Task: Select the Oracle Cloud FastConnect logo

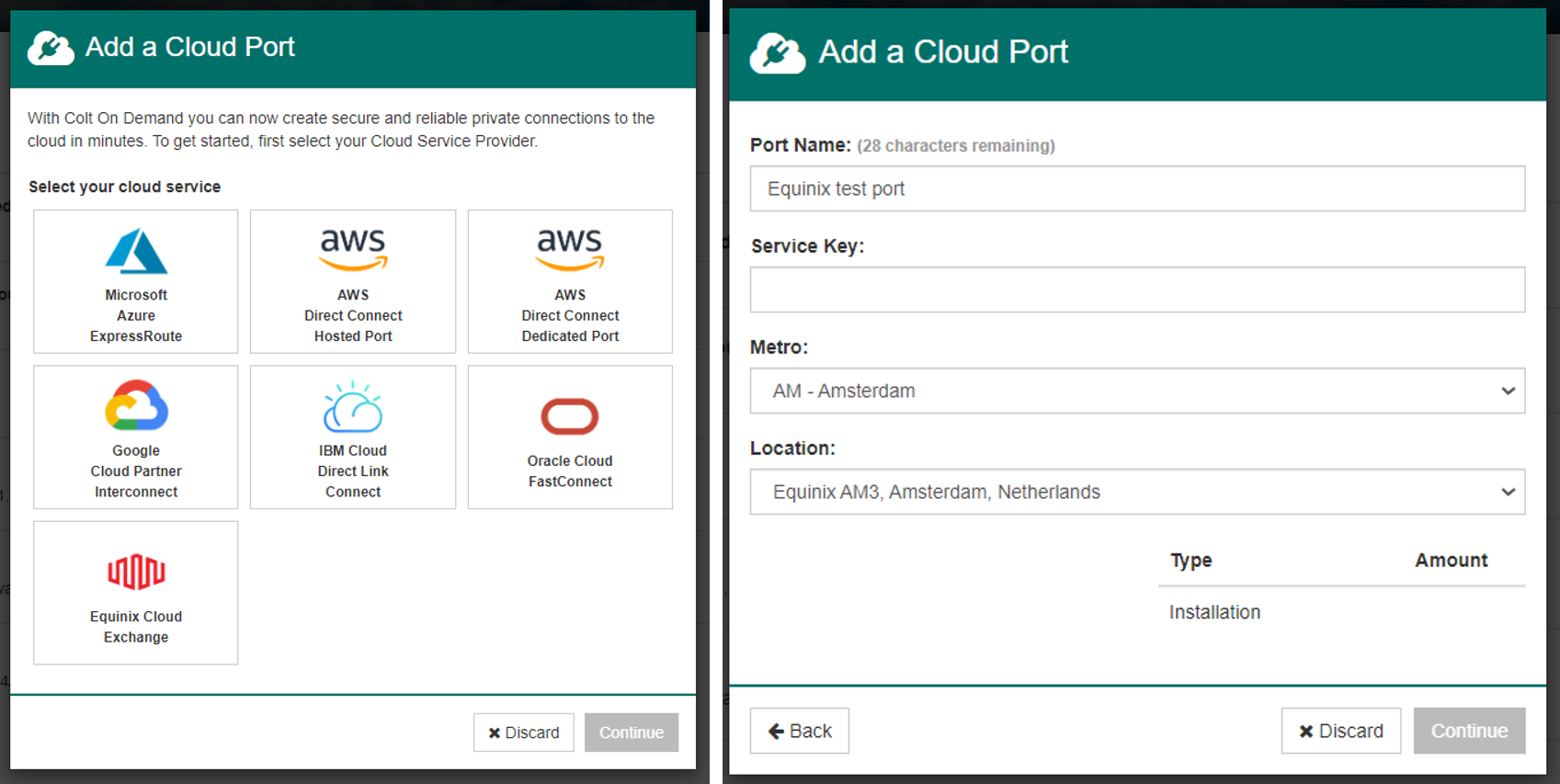Action: (570, 416)
